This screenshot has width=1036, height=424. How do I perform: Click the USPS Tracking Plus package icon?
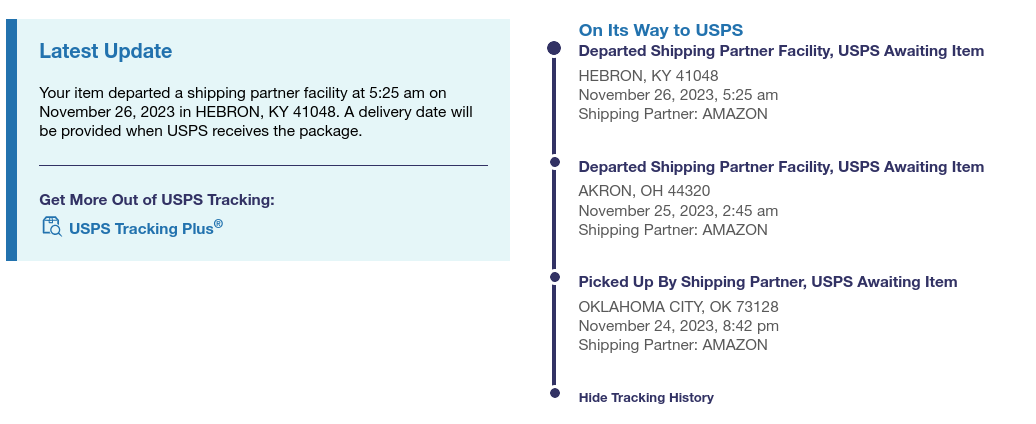52,227
